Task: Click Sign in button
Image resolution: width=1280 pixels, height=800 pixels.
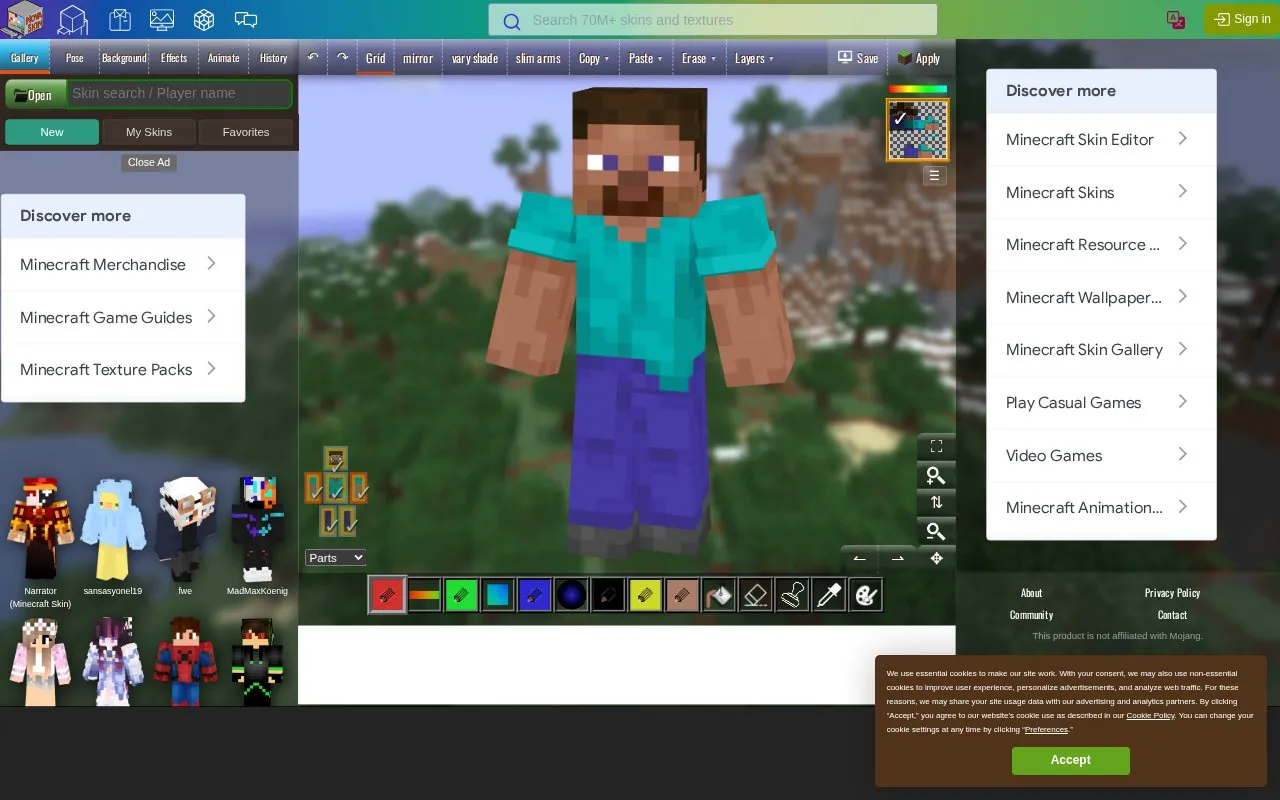Action: coord(1243,19)
